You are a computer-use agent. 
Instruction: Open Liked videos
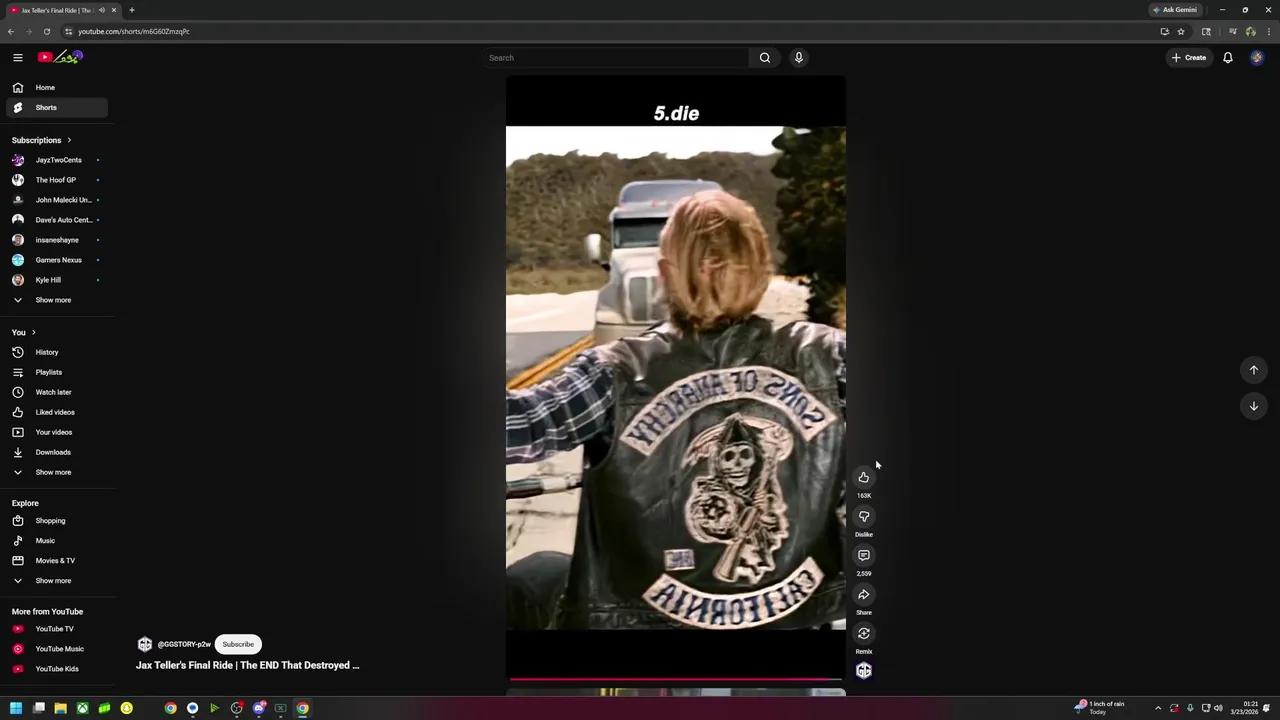tap(56, 412)
